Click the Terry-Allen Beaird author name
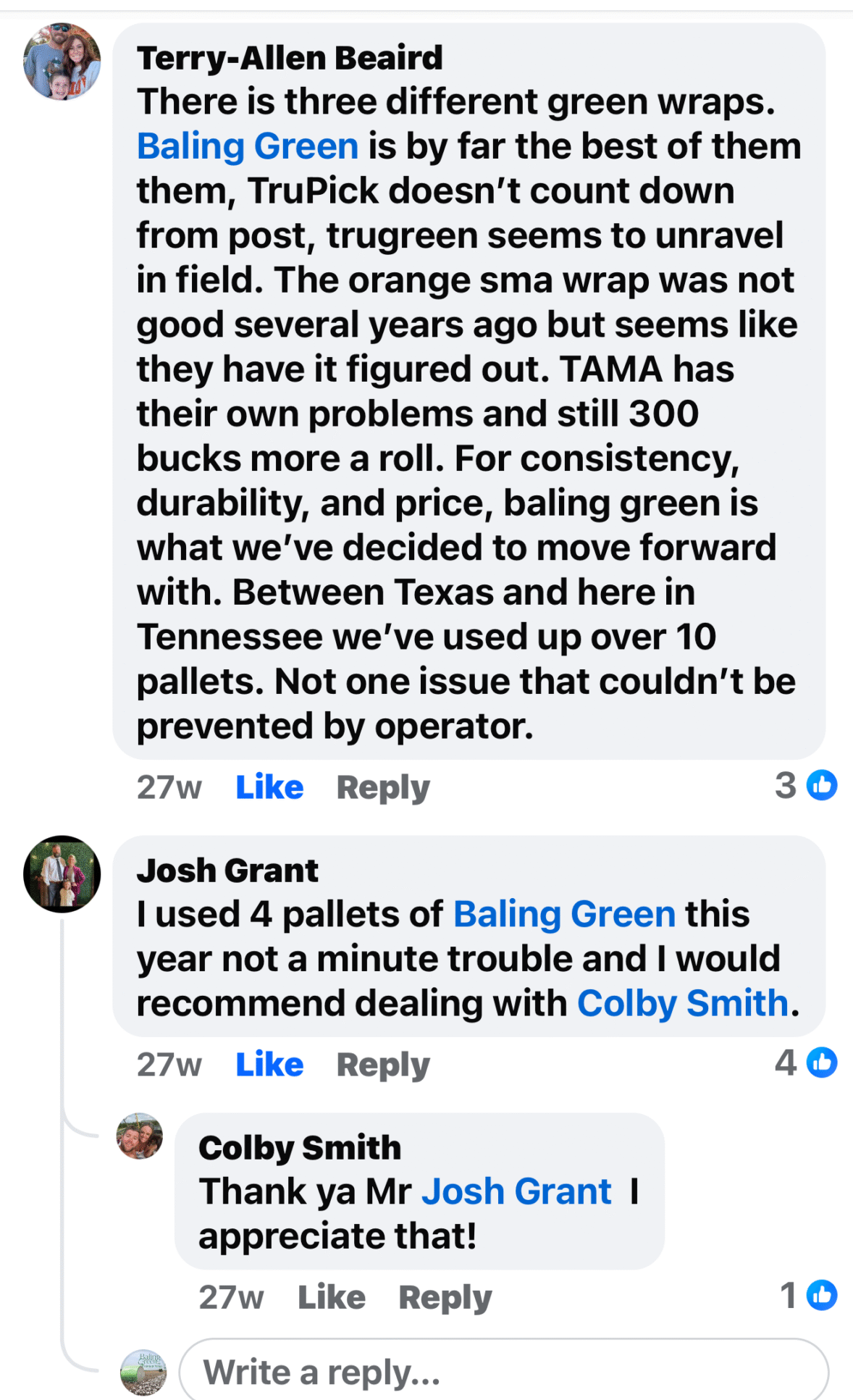This screenshot has width=853, height=1400. (x=290, y=58)
